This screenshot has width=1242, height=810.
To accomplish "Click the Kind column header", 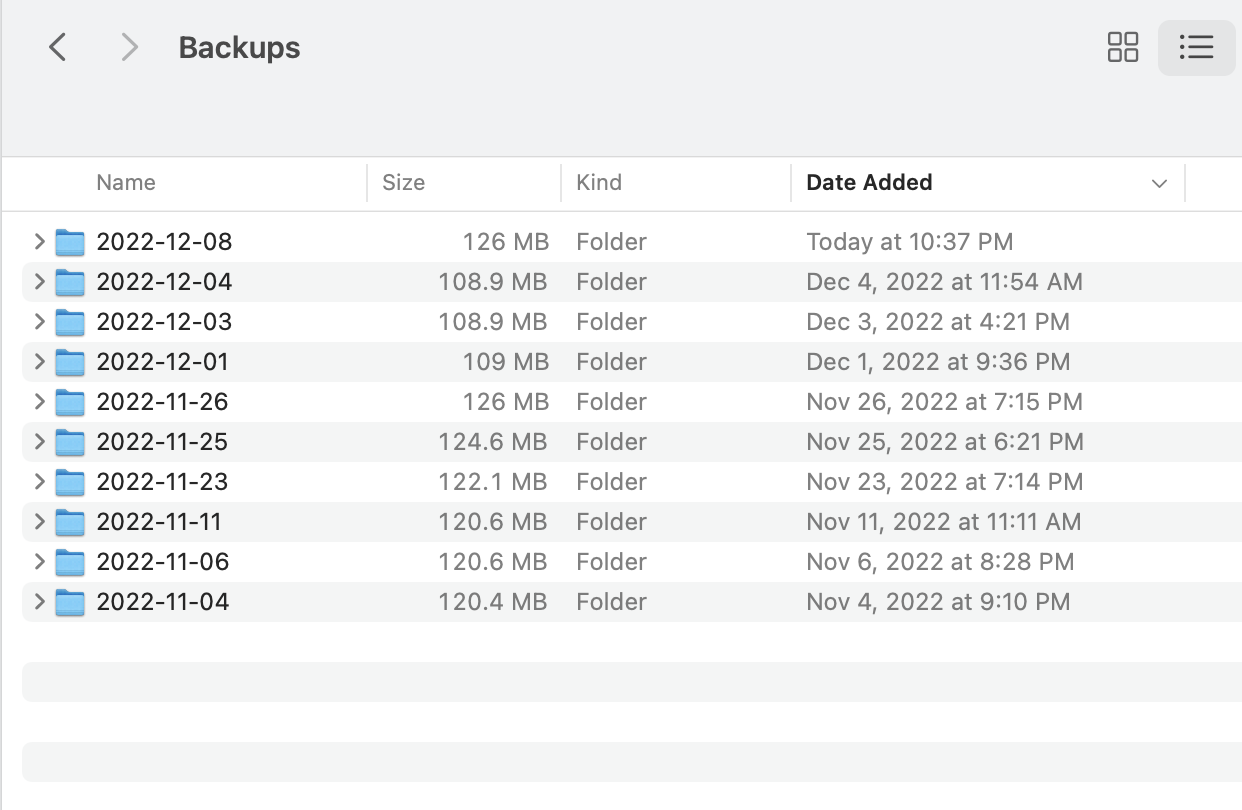I will (599, 182).
